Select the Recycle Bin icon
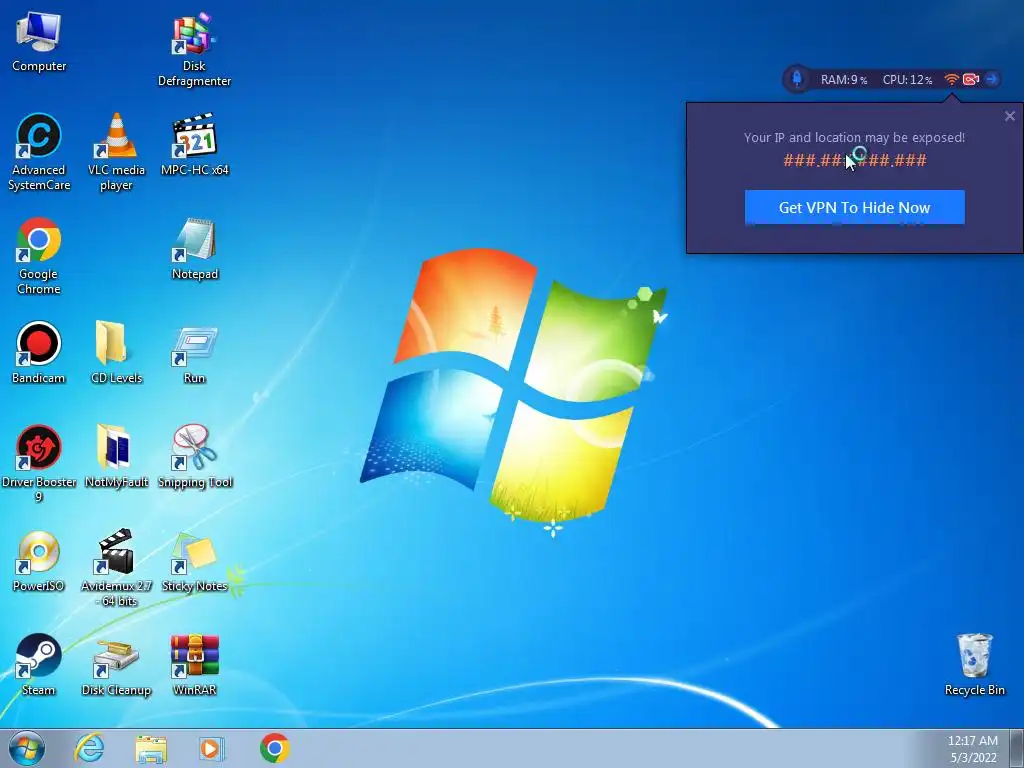This screenshot has height=768, width=1024. tap(974, 664)
